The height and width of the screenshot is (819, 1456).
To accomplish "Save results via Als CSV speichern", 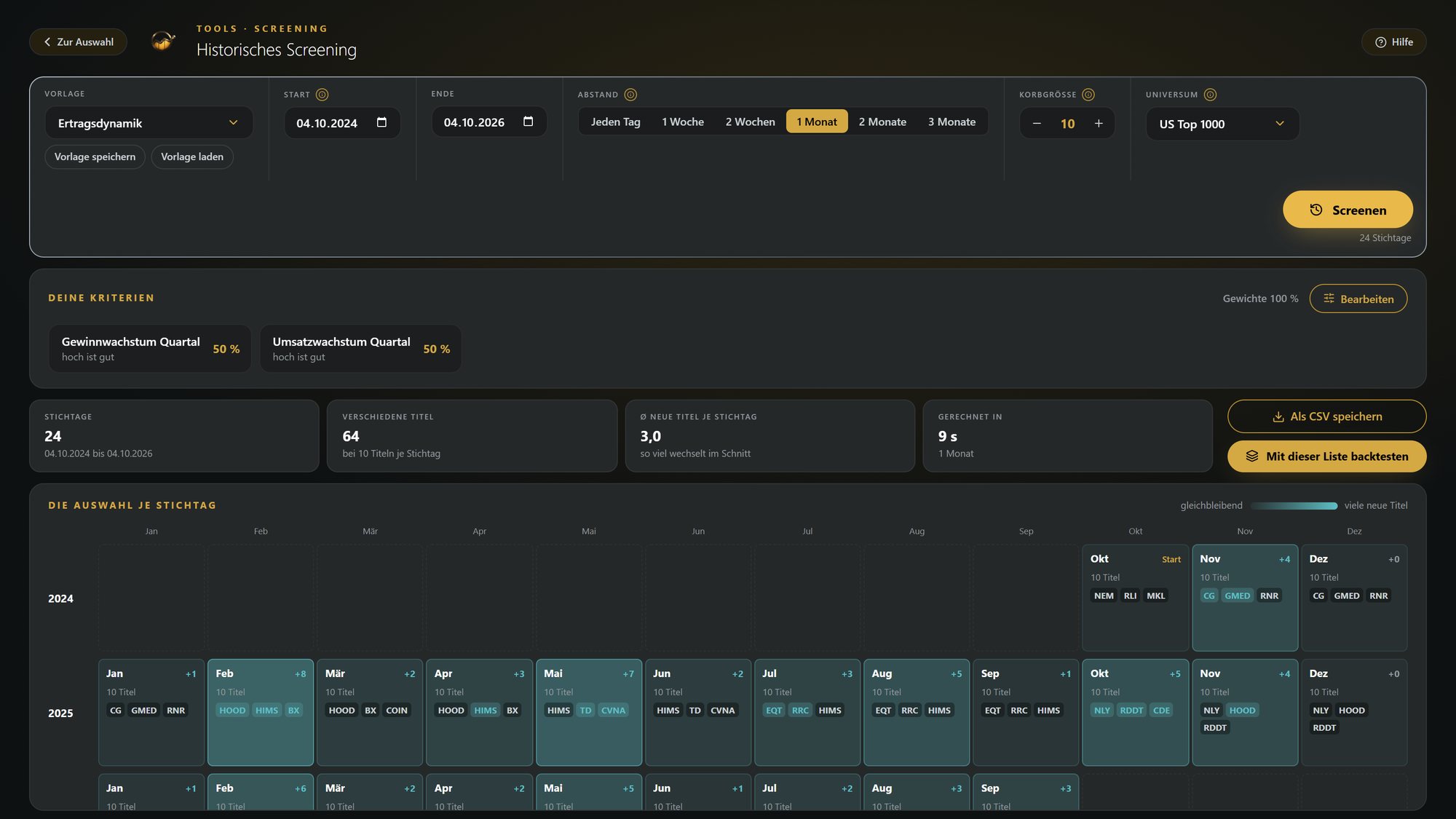I will [x=1326, y=416].
